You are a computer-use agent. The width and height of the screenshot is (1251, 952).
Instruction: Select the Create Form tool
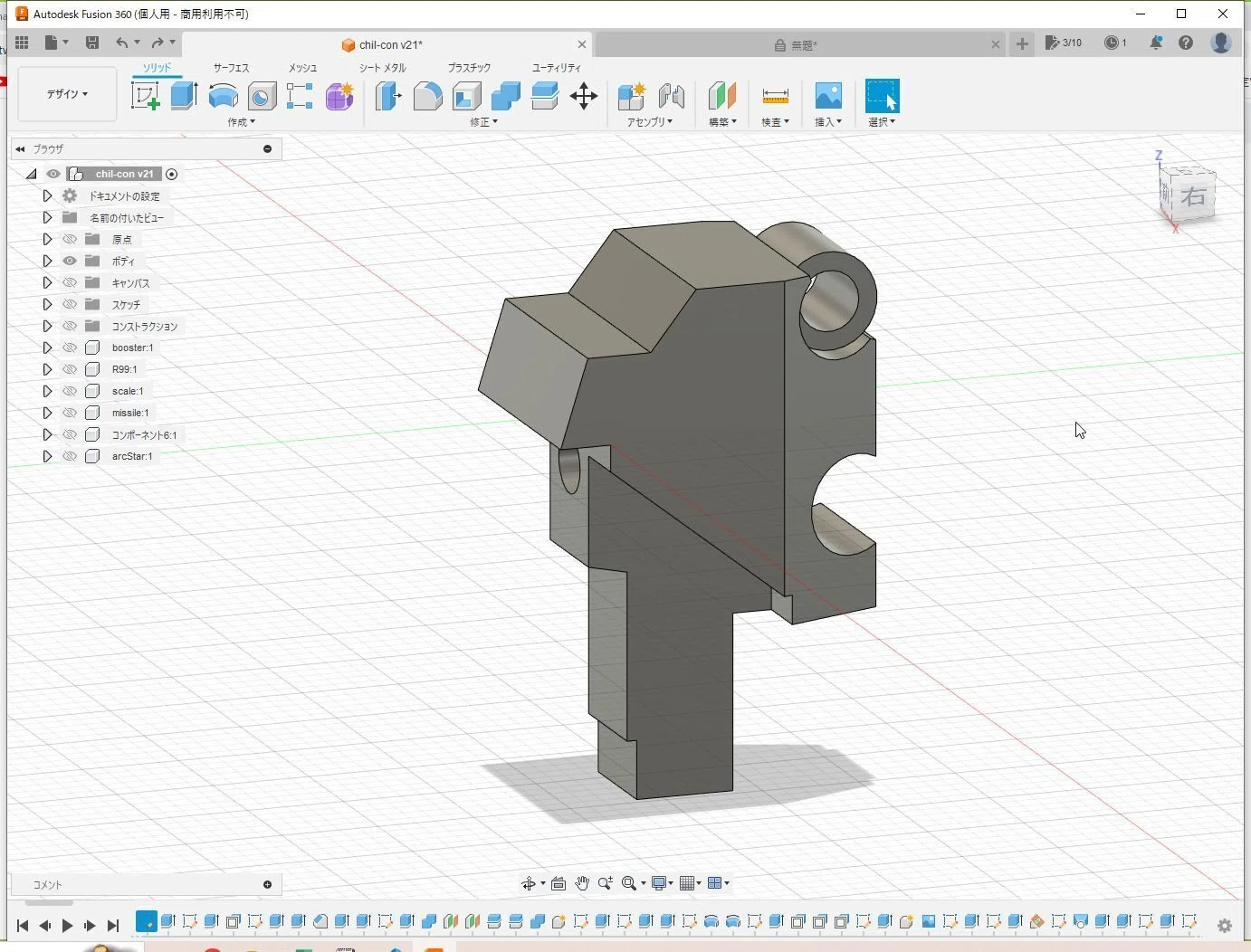[339, 96]
